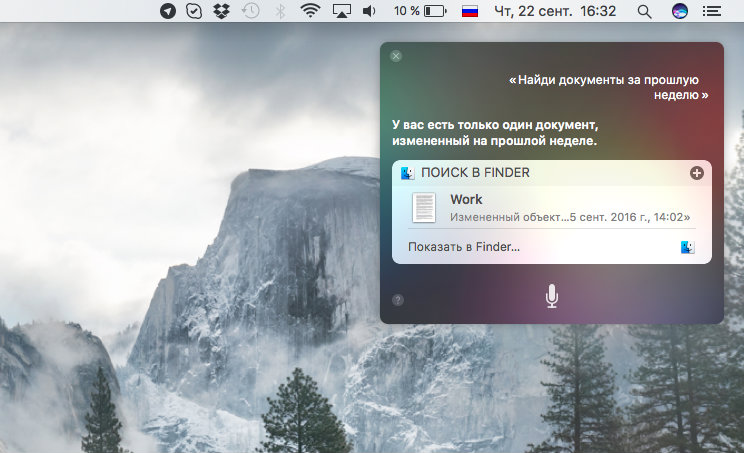Pin Finder results with plus button
Viewport: 744px width, 453px height.
[697, 173]
